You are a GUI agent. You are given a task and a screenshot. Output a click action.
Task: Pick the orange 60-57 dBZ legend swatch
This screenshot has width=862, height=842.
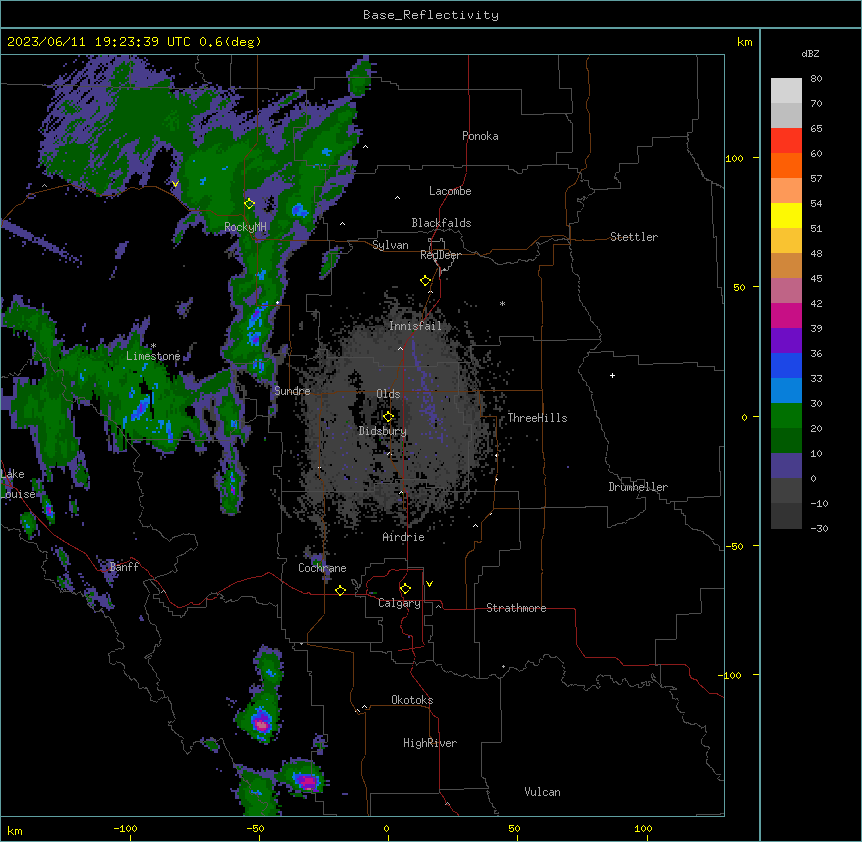786,166
